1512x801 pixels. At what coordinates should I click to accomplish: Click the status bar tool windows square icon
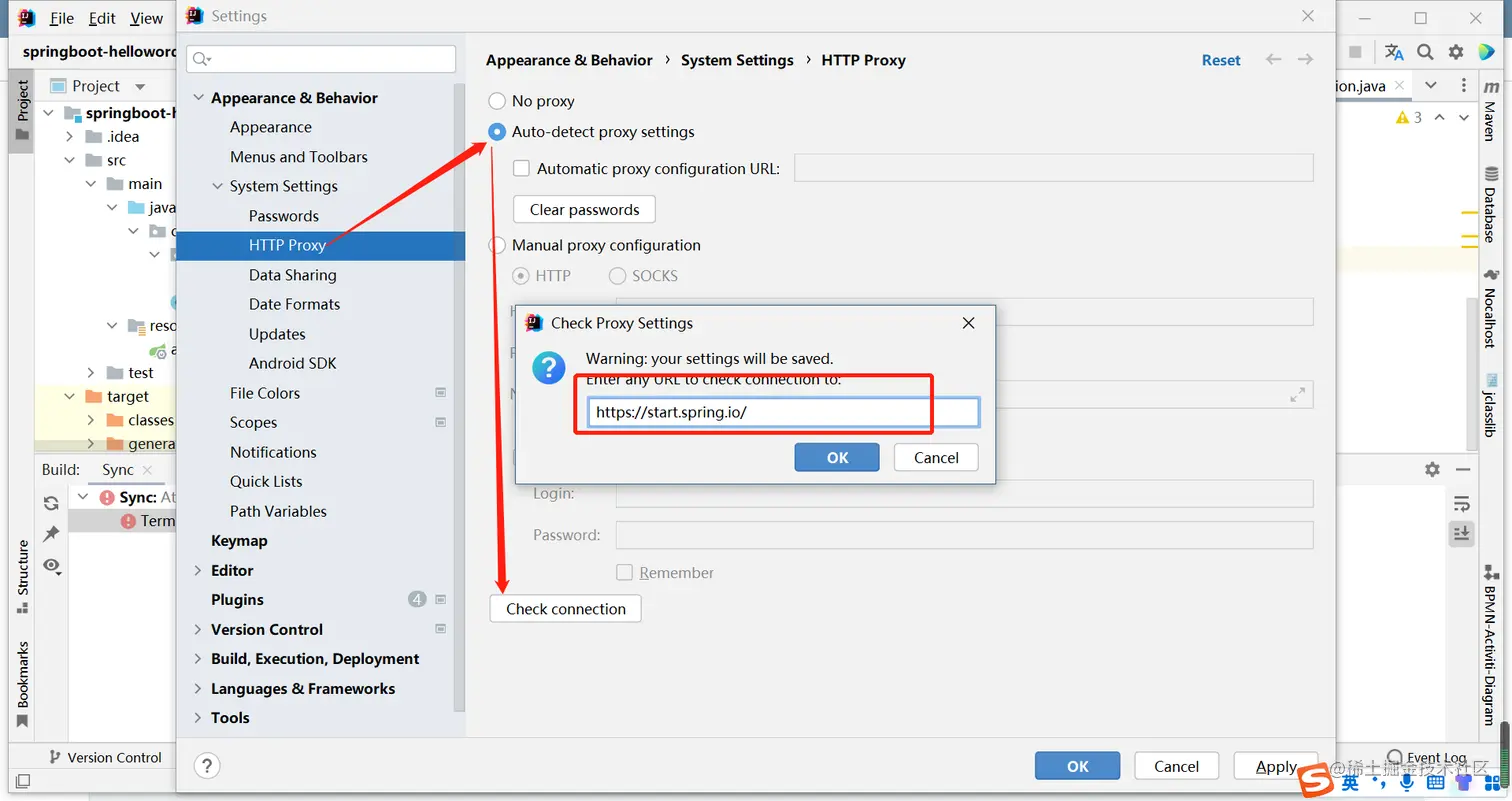click(x=22, y=780)
